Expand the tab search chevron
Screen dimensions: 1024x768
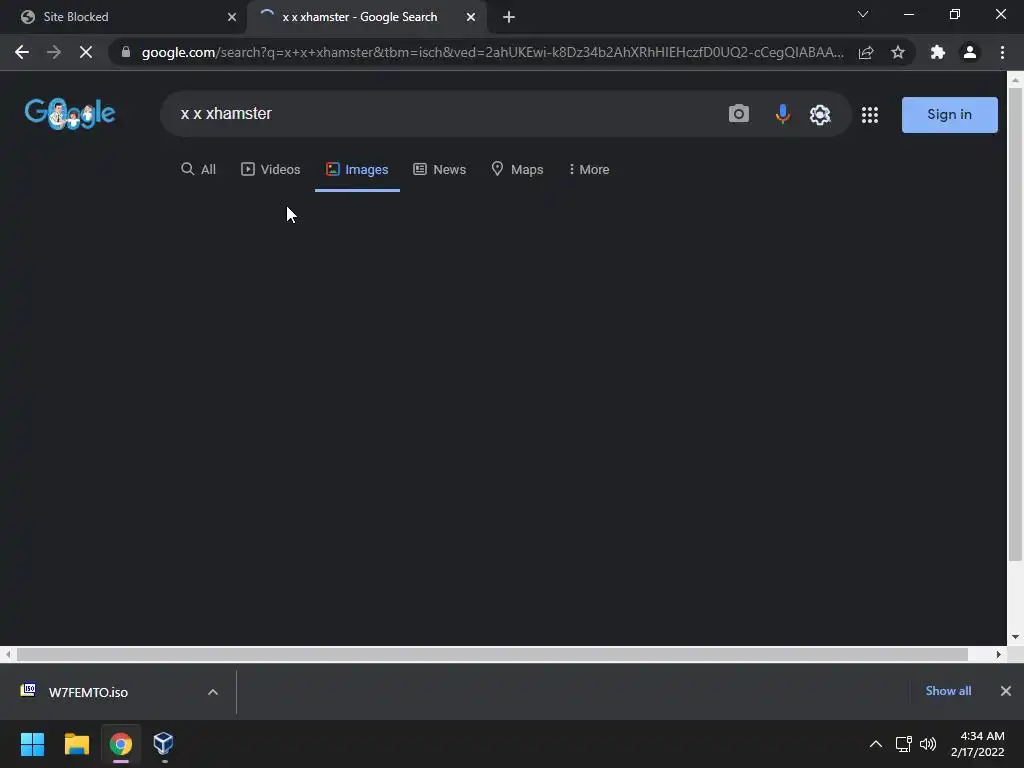pyautogui.click(x=863, y=14)
